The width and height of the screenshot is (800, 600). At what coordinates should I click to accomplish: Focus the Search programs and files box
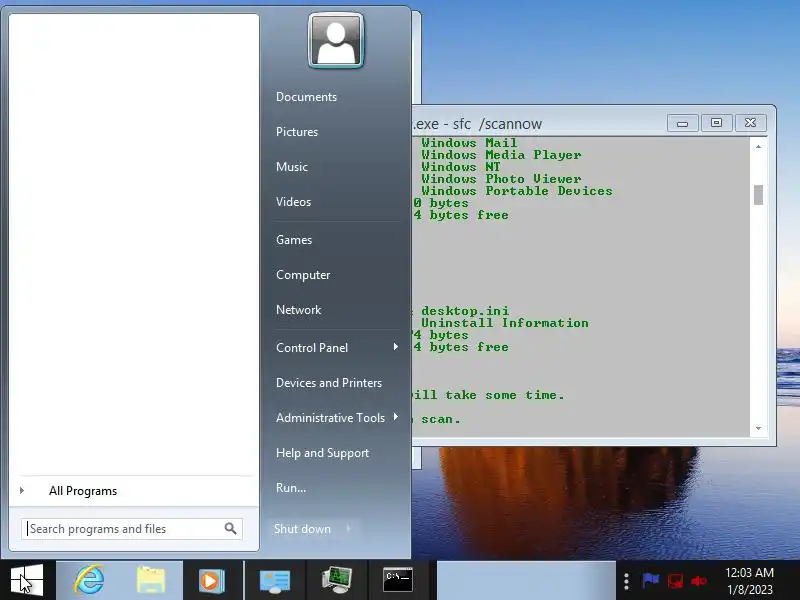point(132,529)
